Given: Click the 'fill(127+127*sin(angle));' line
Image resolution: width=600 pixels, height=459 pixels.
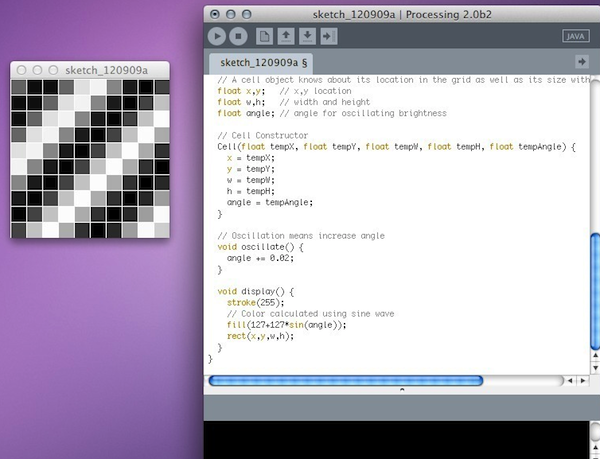Looking at the screenshot, I should pyautogui.click(x=286, y=325).
